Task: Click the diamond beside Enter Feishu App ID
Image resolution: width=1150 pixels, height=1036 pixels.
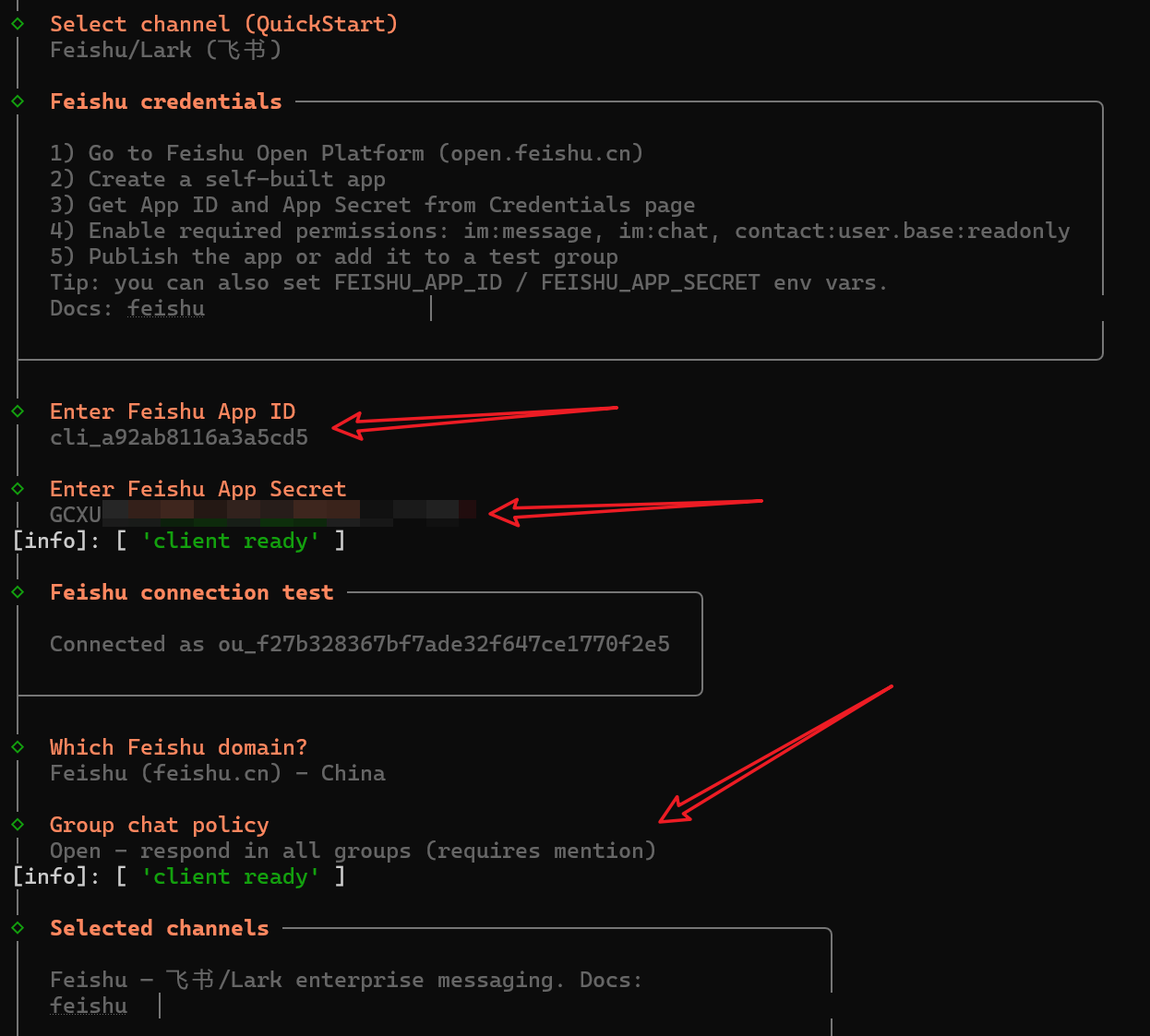Action: click(x=18, y=411)
